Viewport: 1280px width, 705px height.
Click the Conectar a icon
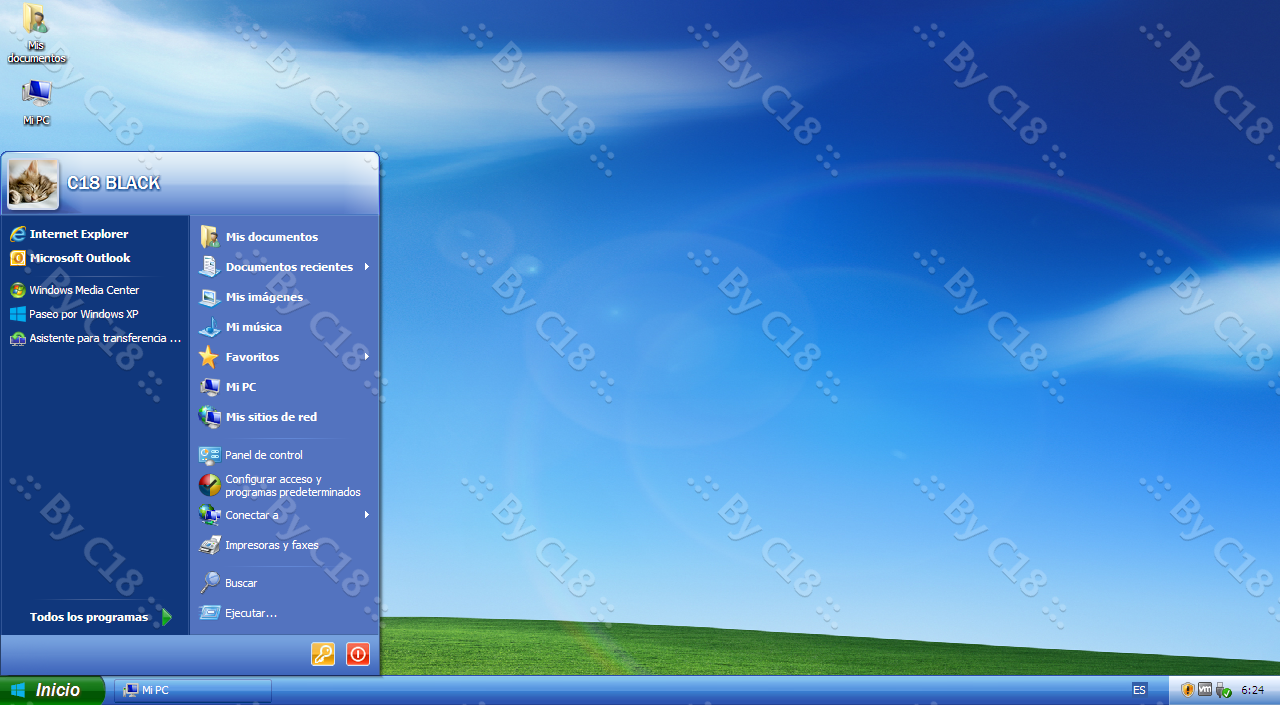209,515
